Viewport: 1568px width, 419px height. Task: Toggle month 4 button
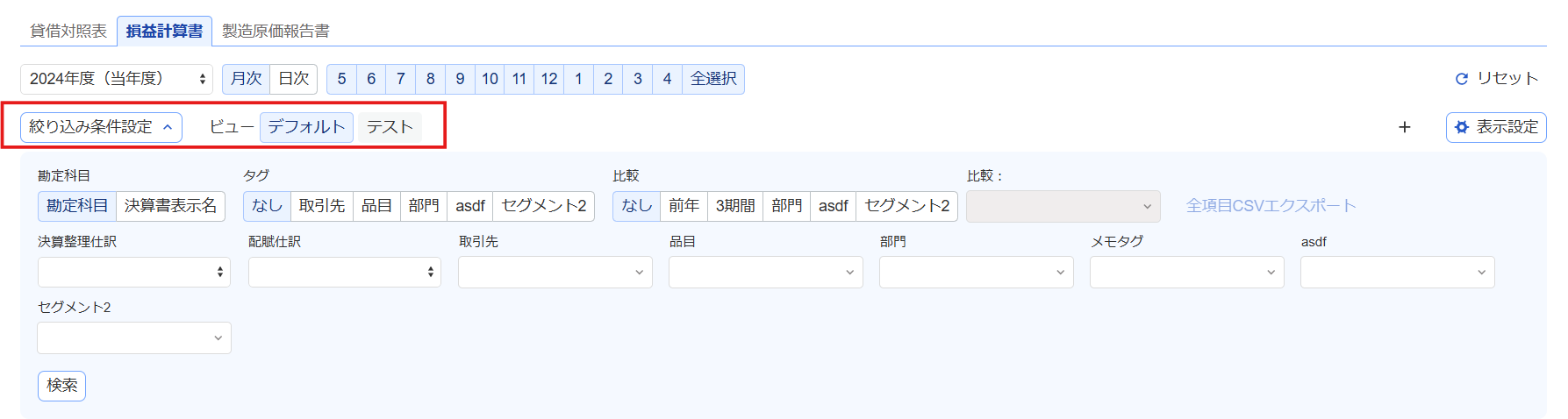(x=668, y=79)
